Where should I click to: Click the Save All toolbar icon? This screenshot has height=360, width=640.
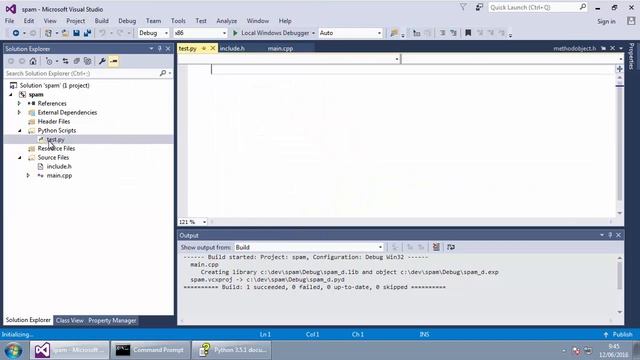[x=87, y=33]
